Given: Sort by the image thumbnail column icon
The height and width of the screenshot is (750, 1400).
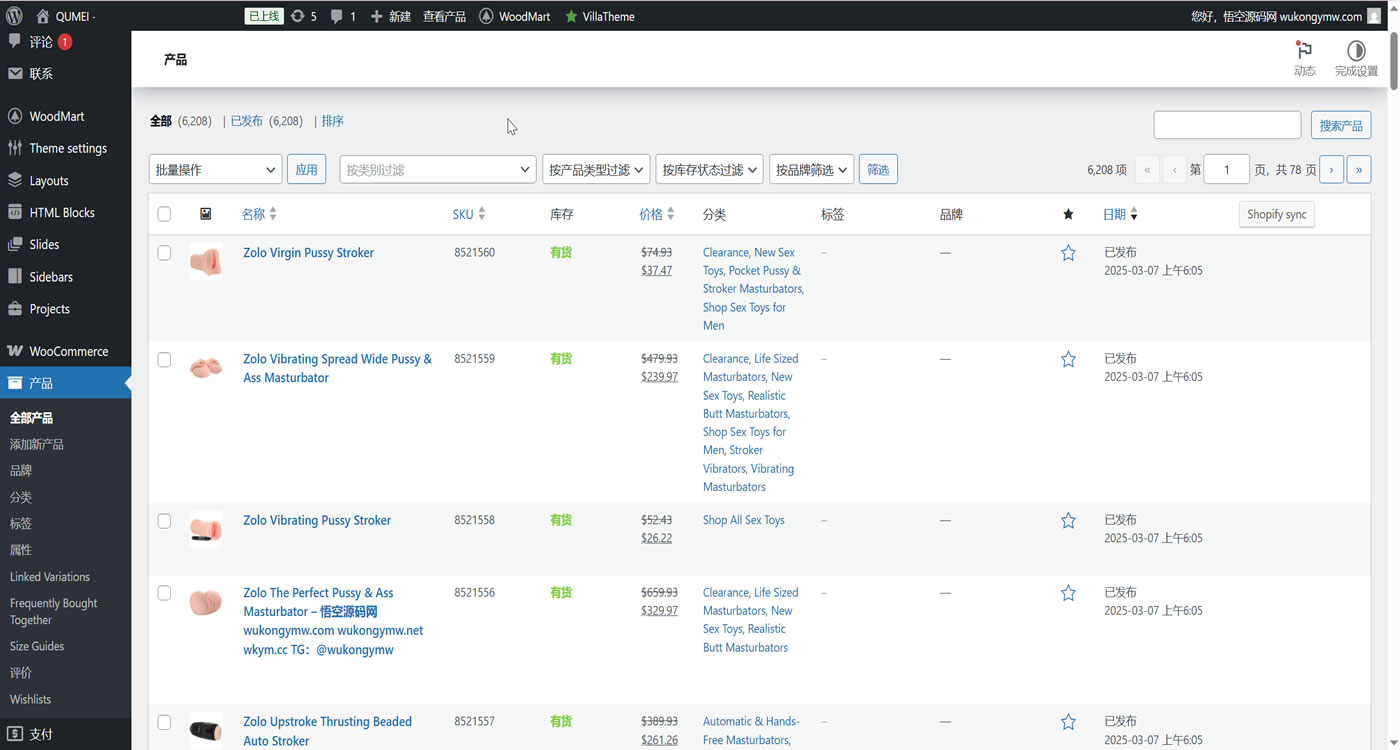Looking at the screenshot, I should 206,214.
